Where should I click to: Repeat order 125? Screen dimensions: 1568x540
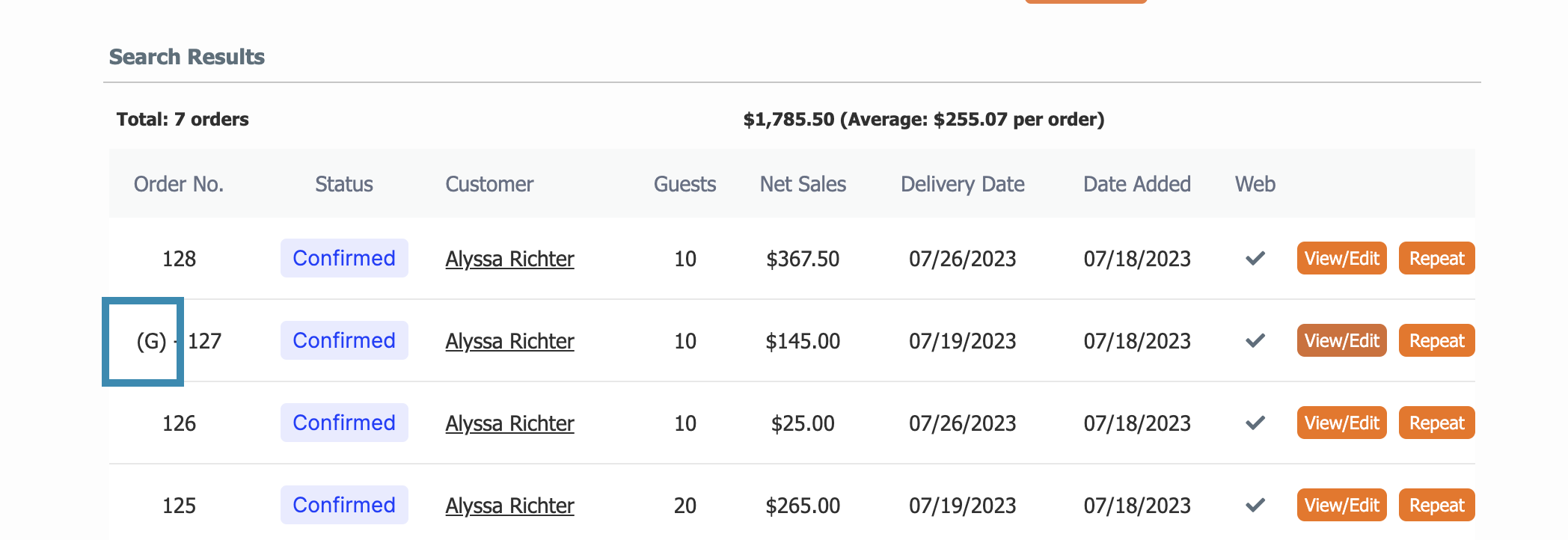pos(1436,505)
